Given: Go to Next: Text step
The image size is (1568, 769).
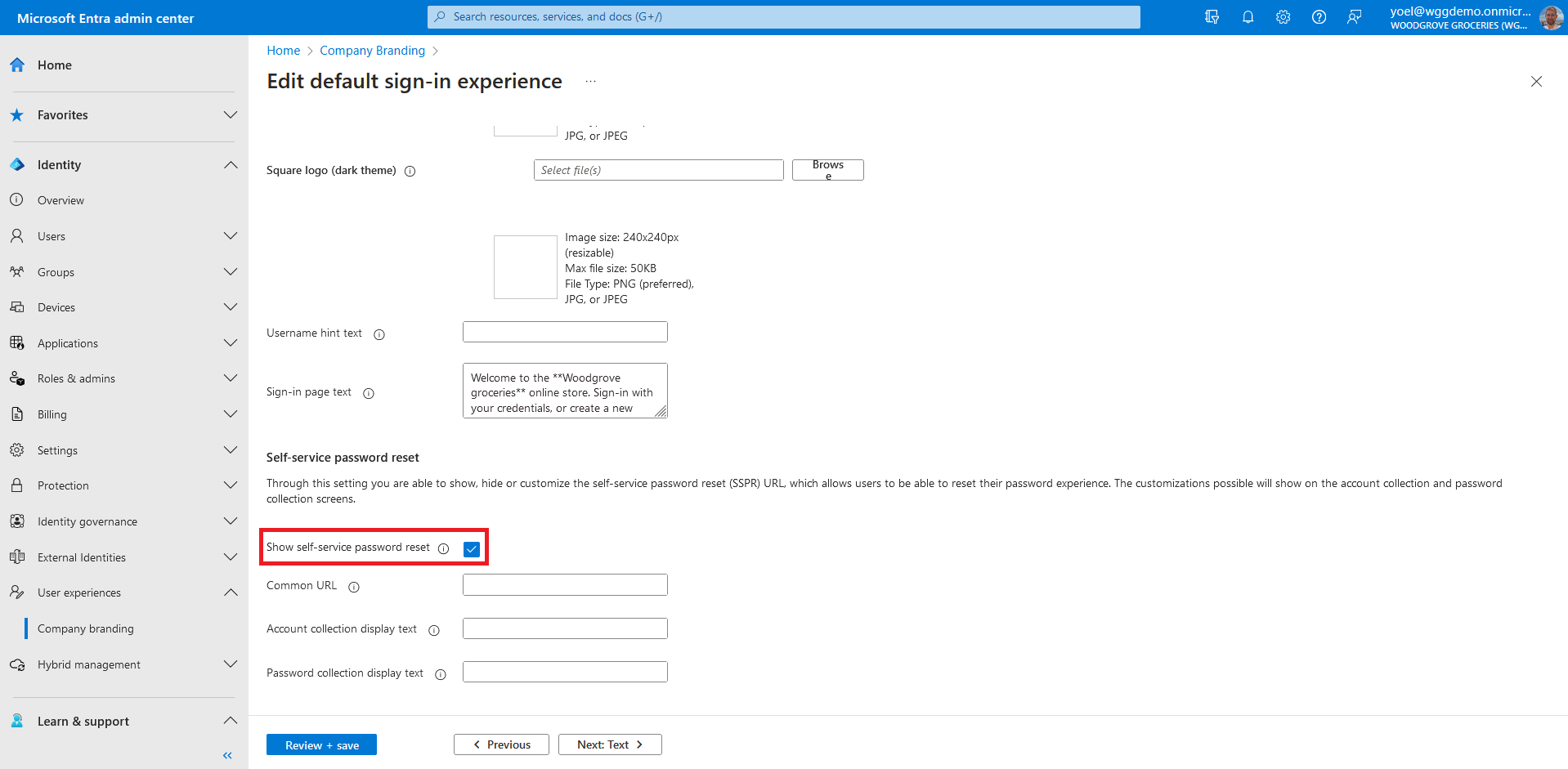Looking at the screenshot, I should coord(610,744).
